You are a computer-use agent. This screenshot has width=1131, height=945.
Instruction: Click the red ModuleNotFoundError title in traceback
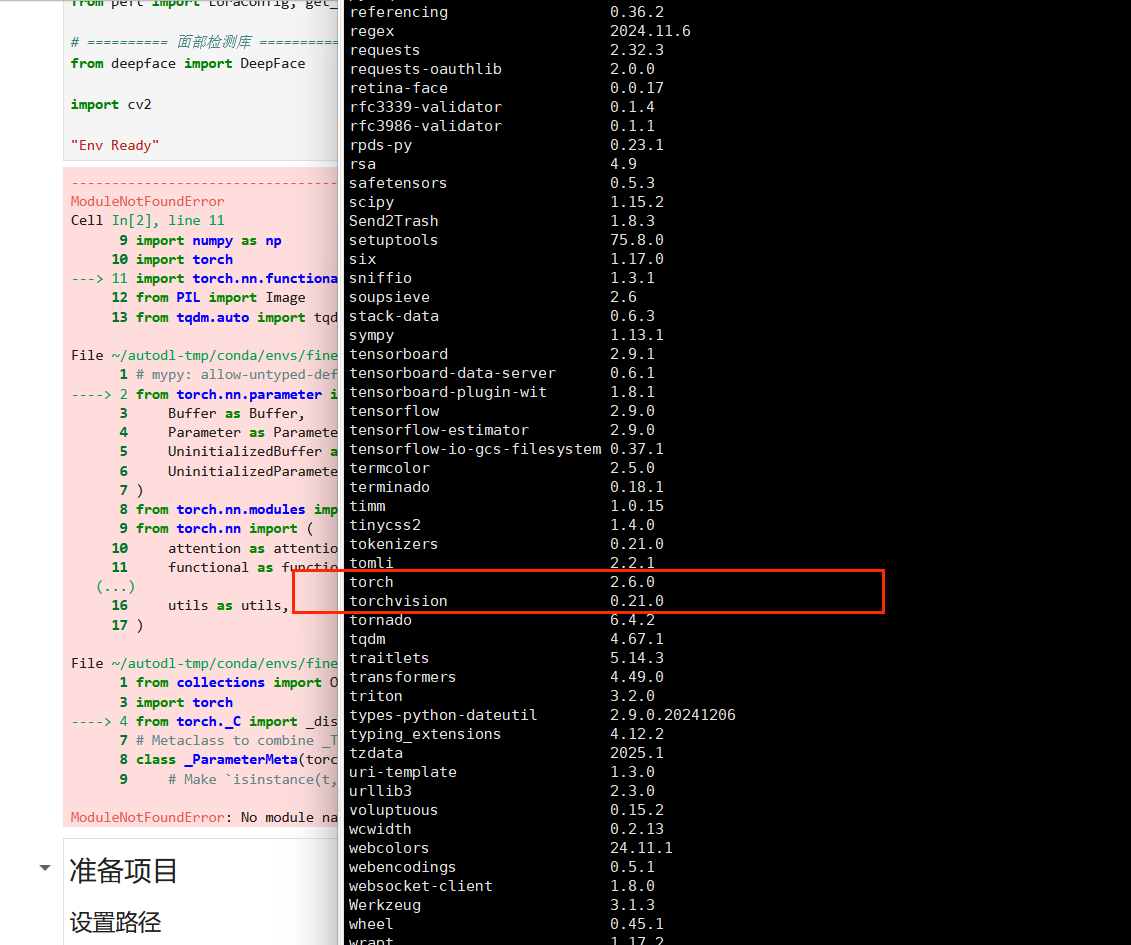point(147,201)
